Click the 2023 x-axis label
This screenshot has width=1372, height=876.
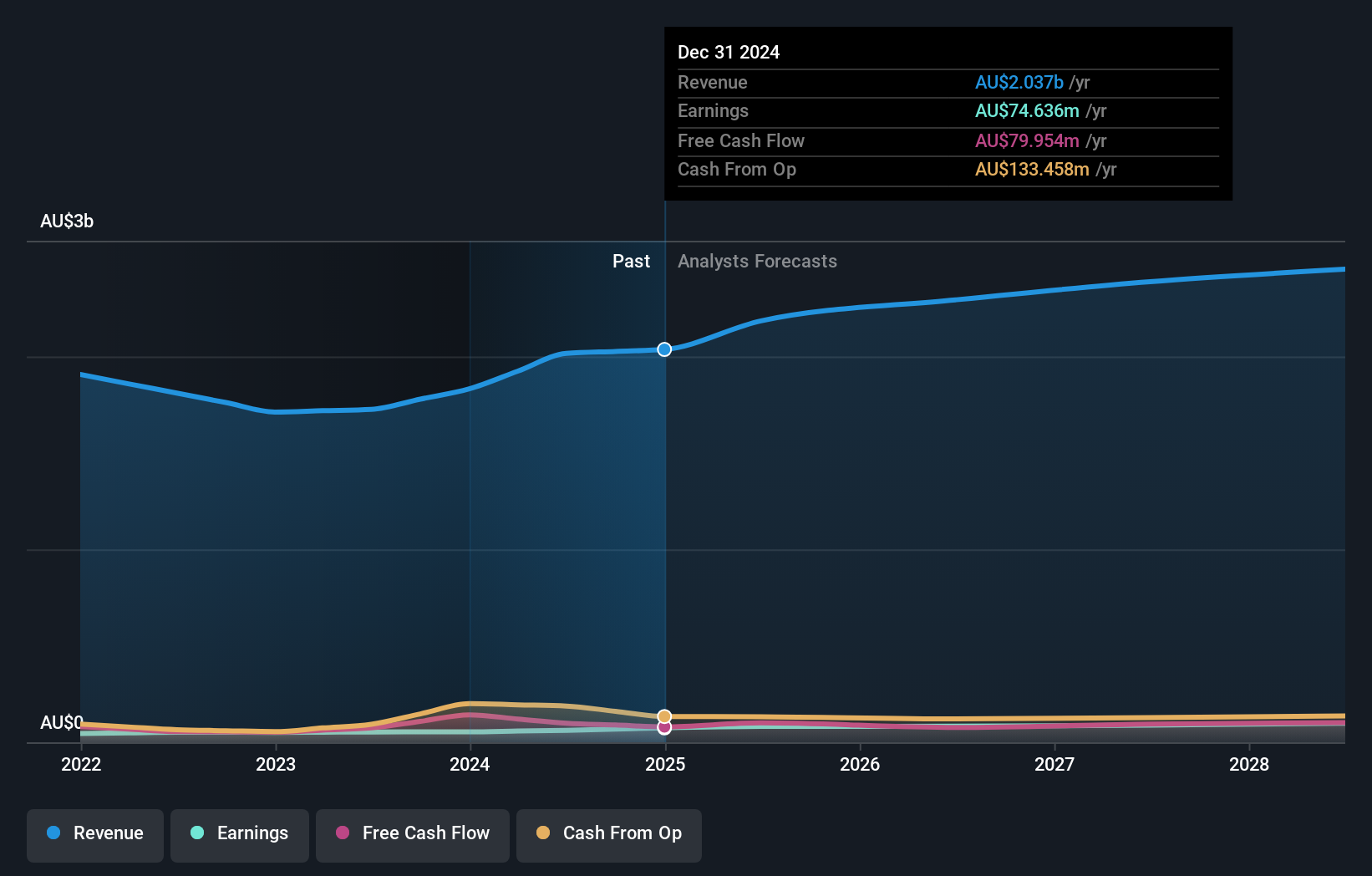tap(276, 764)
